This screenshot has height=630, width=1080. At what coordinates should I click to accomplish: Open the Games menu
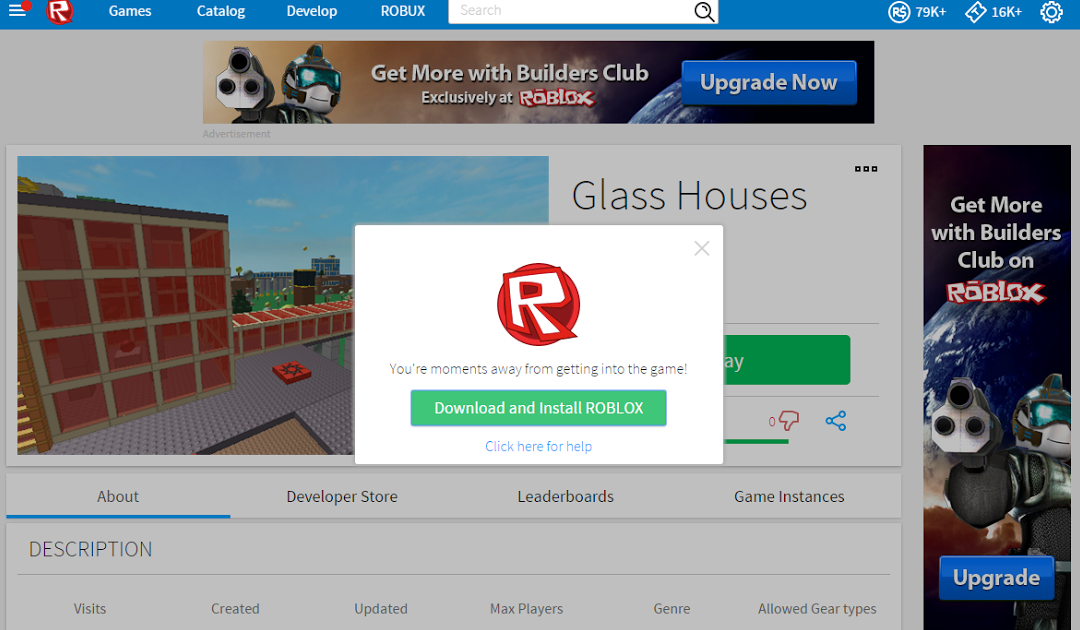(x=129, y=11)
